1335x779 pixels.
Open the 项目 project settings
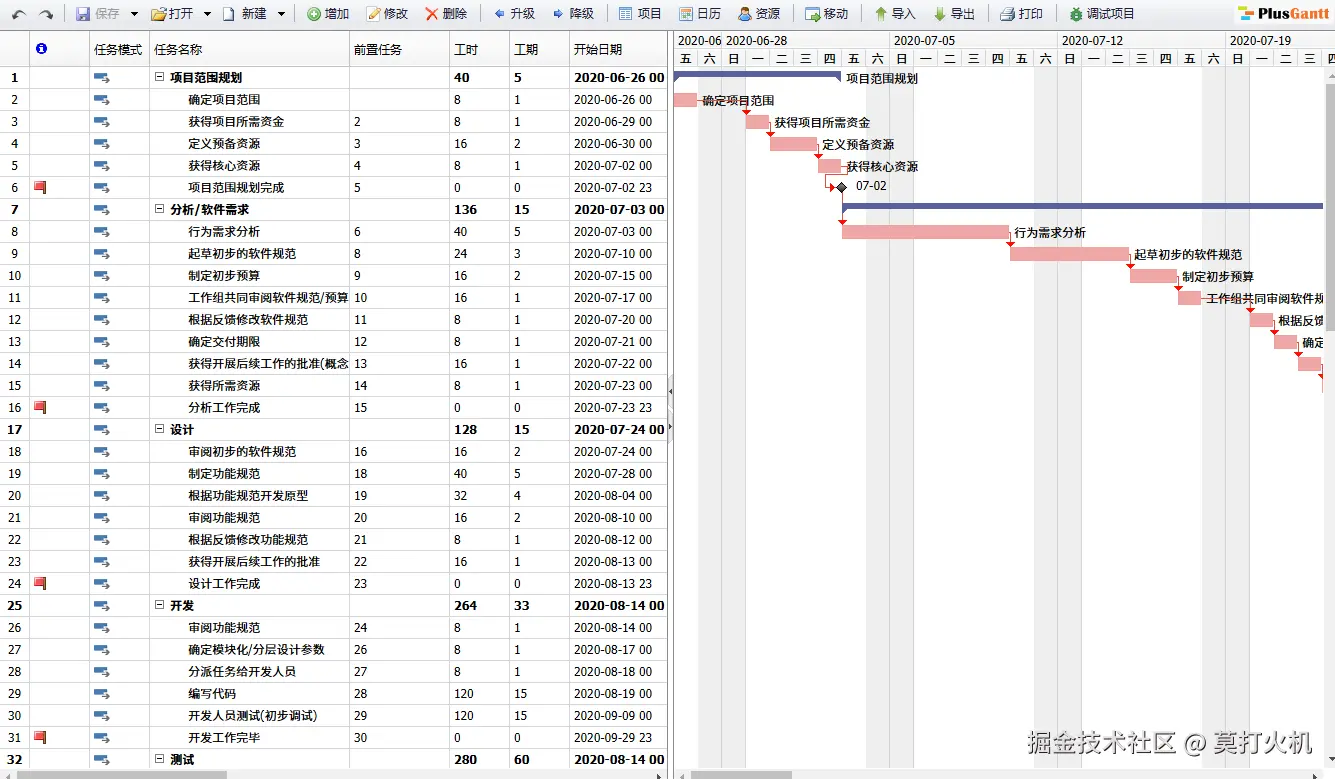(x=641, y=14)
